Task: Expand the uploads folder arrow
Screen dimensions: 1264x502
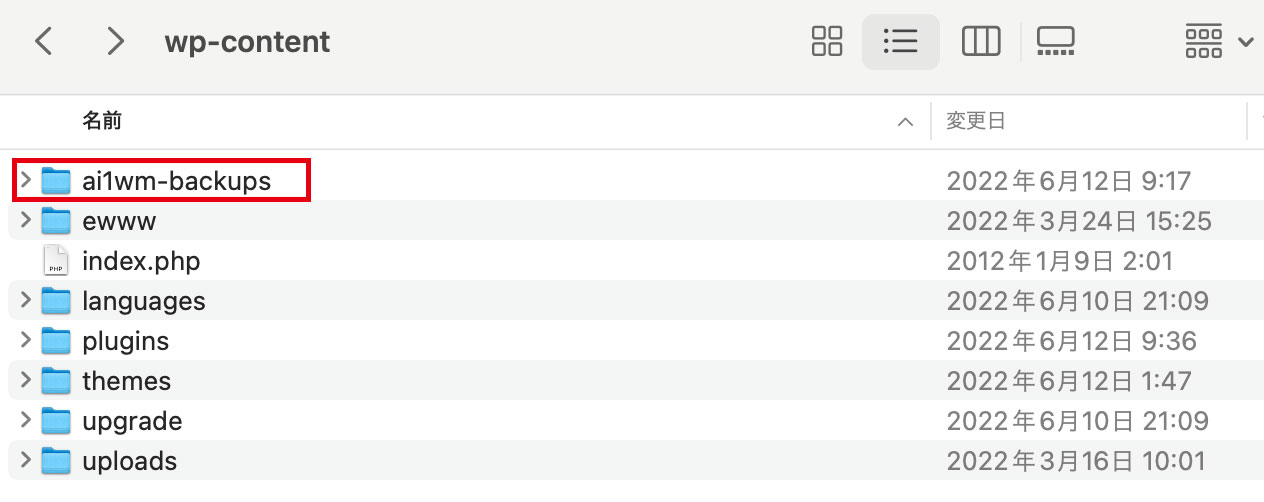Action: click(x=26, y=461)
